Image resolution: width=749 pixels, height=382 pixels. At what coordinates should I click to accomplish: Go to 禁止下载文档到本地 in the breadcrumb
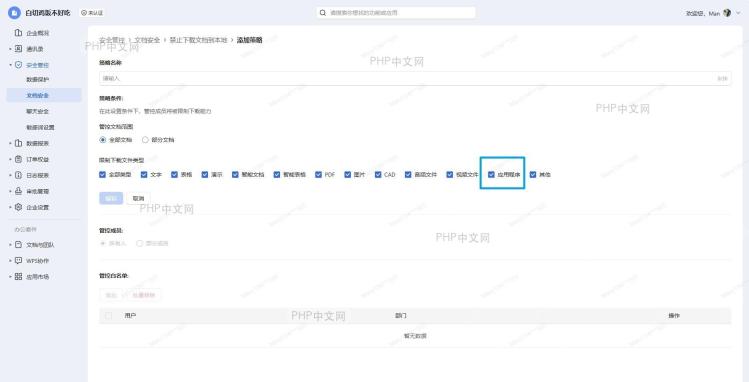click(x=198, y=40)
